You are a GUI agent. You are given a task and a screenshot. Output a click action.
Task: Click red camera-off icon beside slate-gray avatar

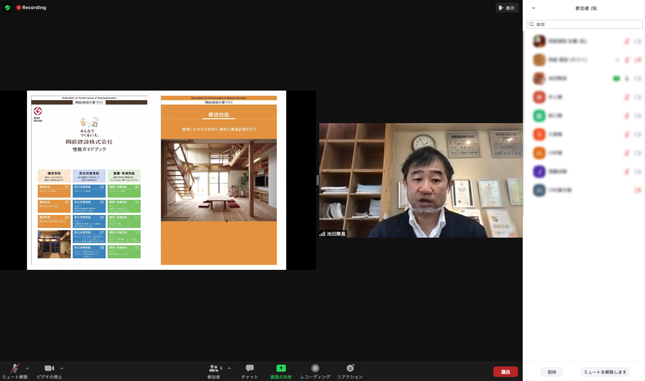click(x=638, y=190)
